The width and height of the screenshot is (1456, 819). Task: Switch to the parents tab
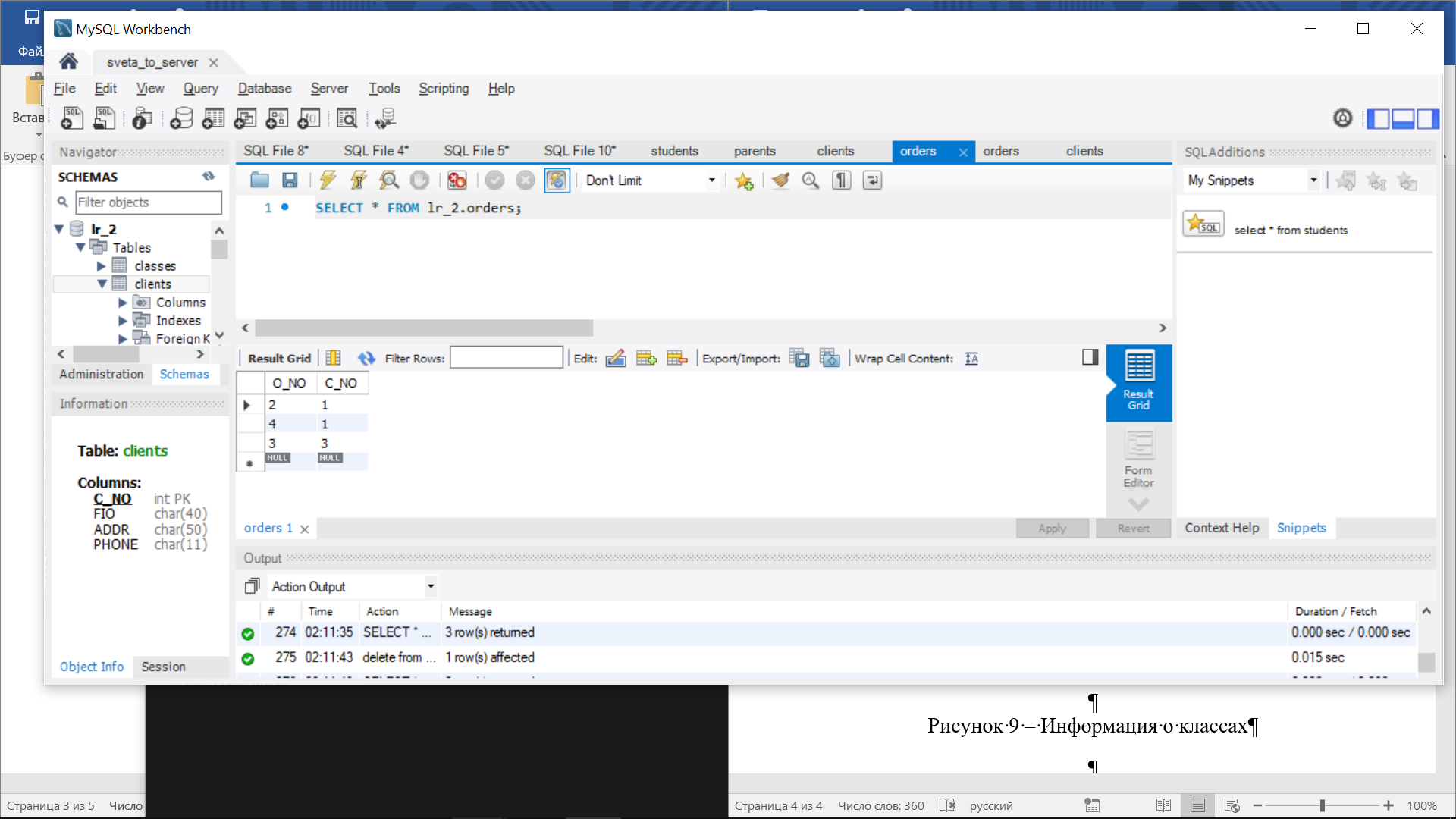pos(755,151)
